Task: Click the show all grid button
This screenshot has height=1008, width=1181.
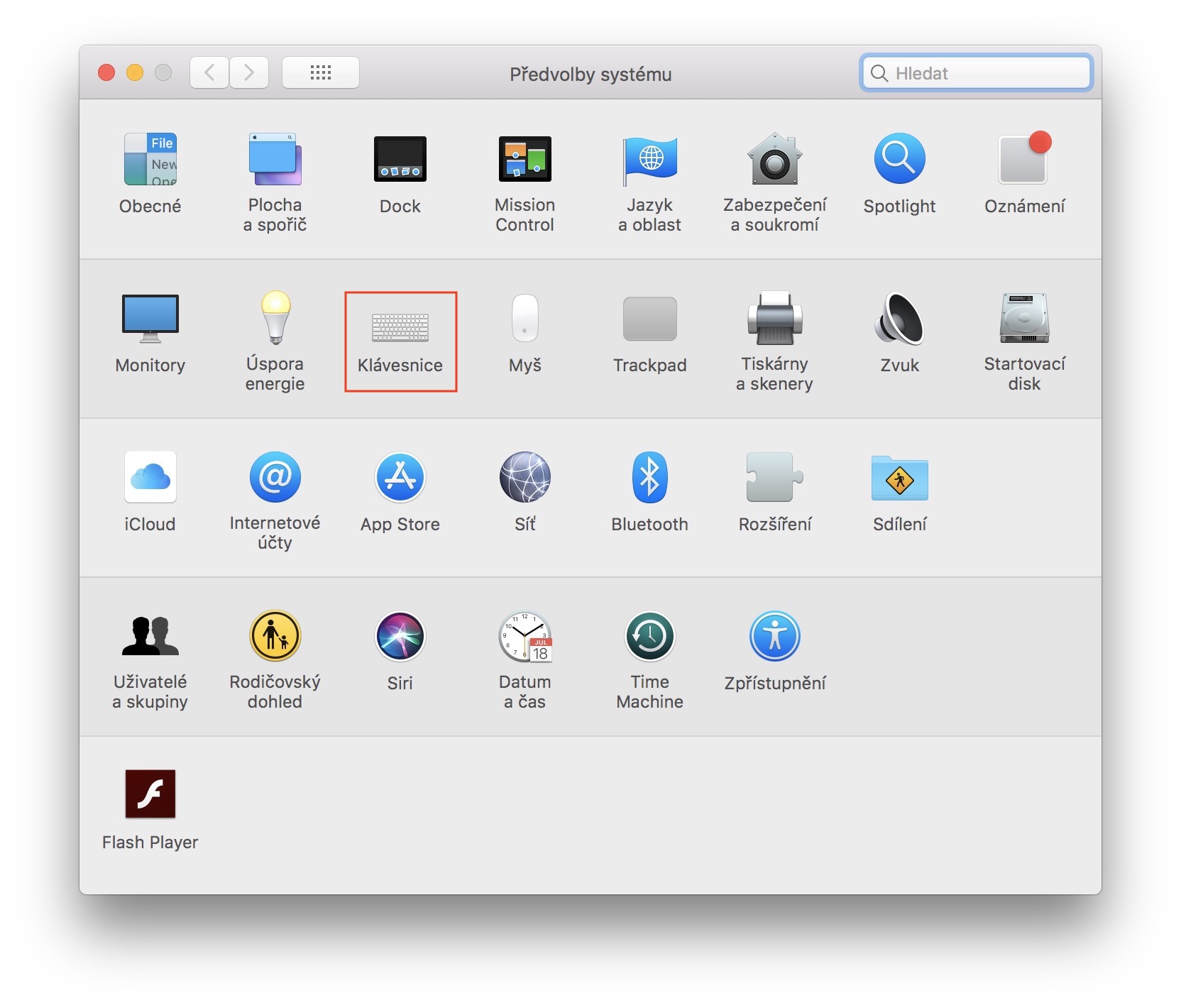Action: click(321, 72)
